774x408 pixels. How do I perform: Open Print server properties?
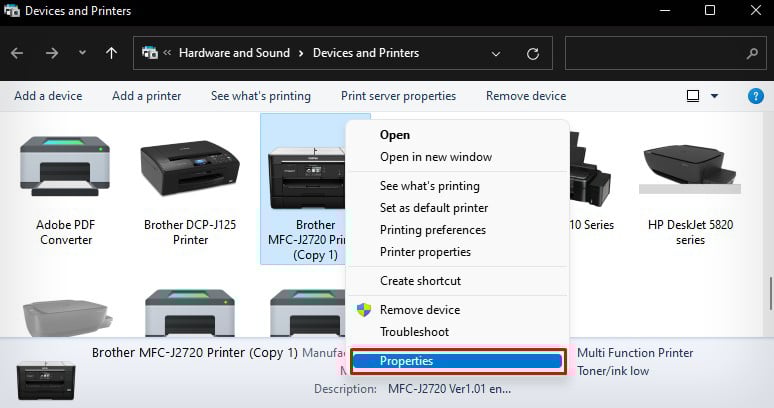pos(398,96)
